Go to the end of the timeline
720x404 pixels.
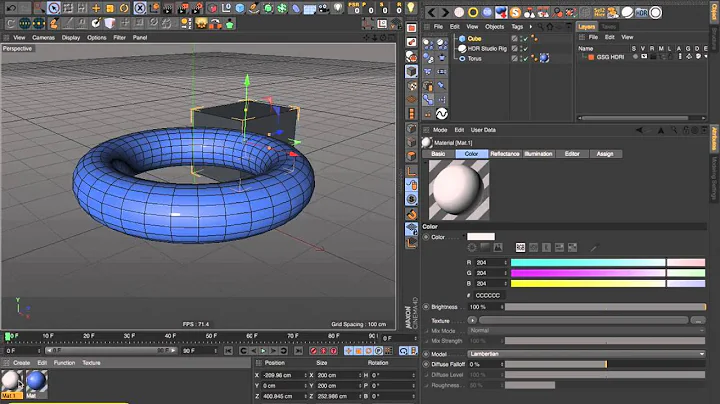click(298, 351)
